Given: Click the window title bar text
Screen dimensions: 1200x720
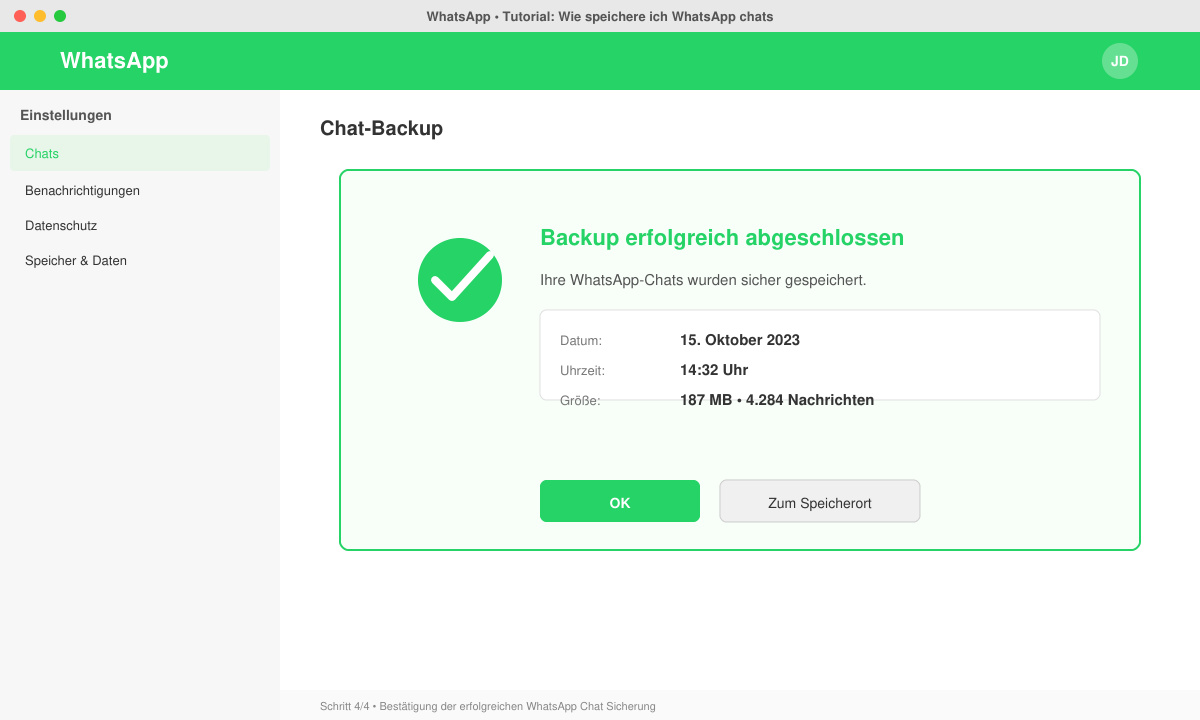Looking at the screenshot, I should pos(600,16).
